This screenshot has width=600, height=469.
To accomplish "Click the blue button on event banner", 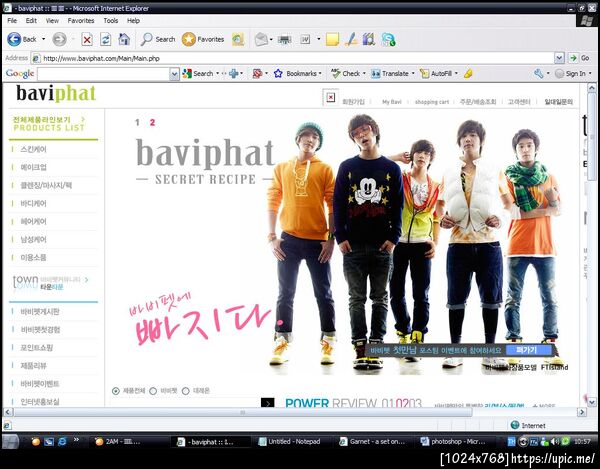I will click(528, 350).
